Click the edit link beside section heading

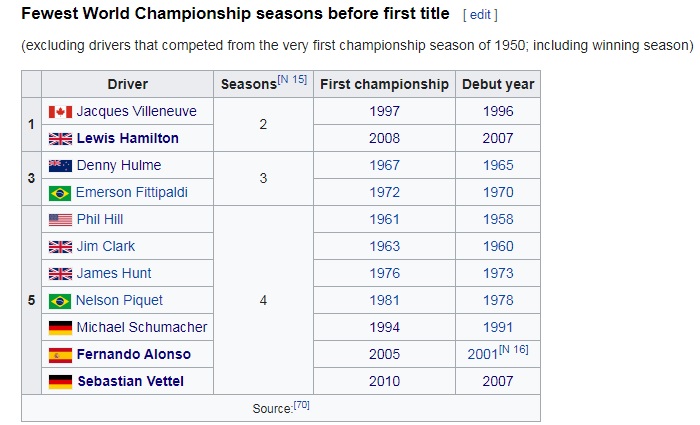click(479, 15)
